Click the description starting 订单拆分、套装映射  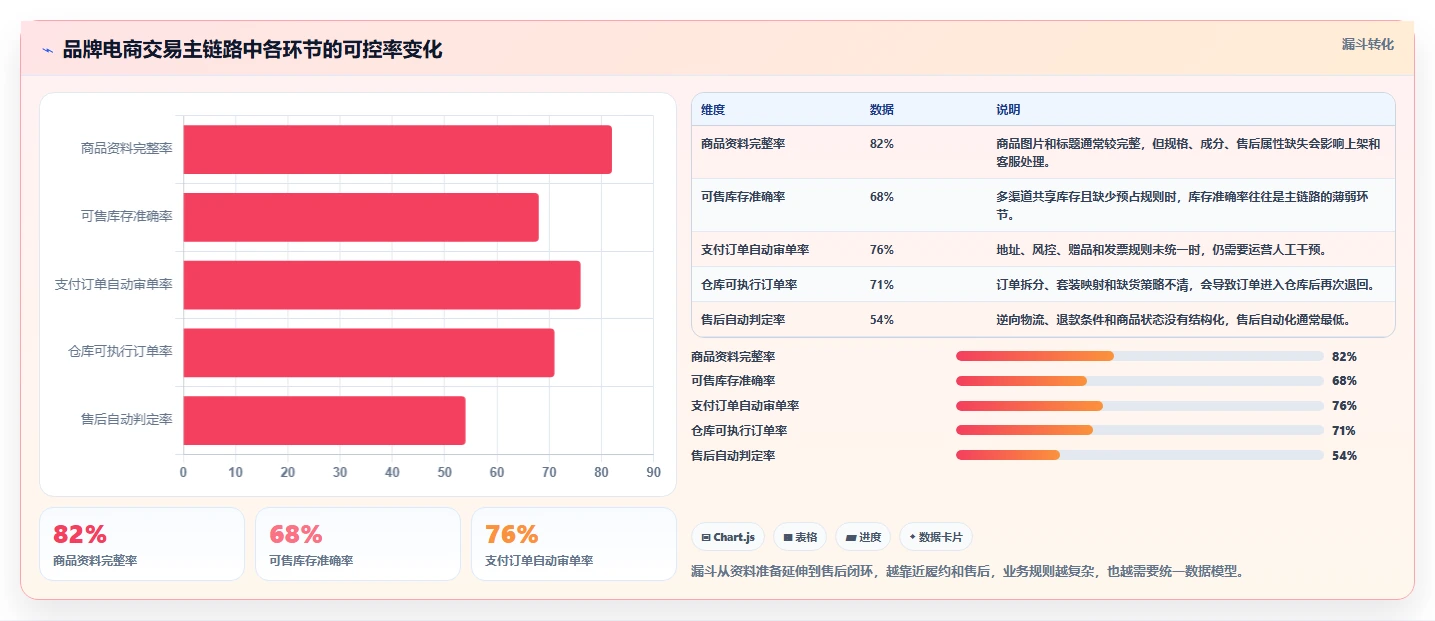click(1186, 285)
